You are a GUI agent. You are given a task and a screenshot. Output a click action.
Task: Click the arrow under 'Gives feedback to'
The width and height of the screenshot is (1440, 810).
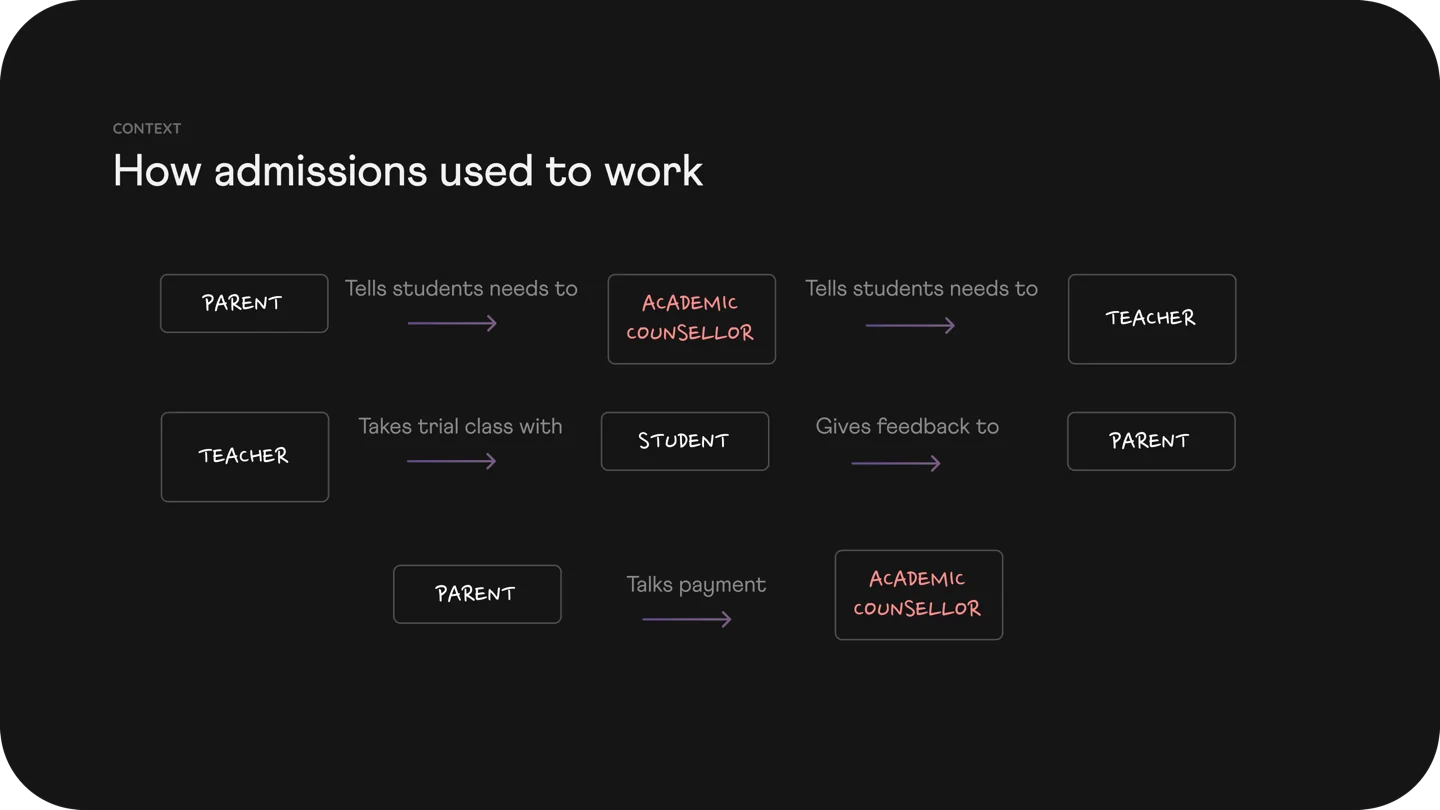(x=896, y=463)
